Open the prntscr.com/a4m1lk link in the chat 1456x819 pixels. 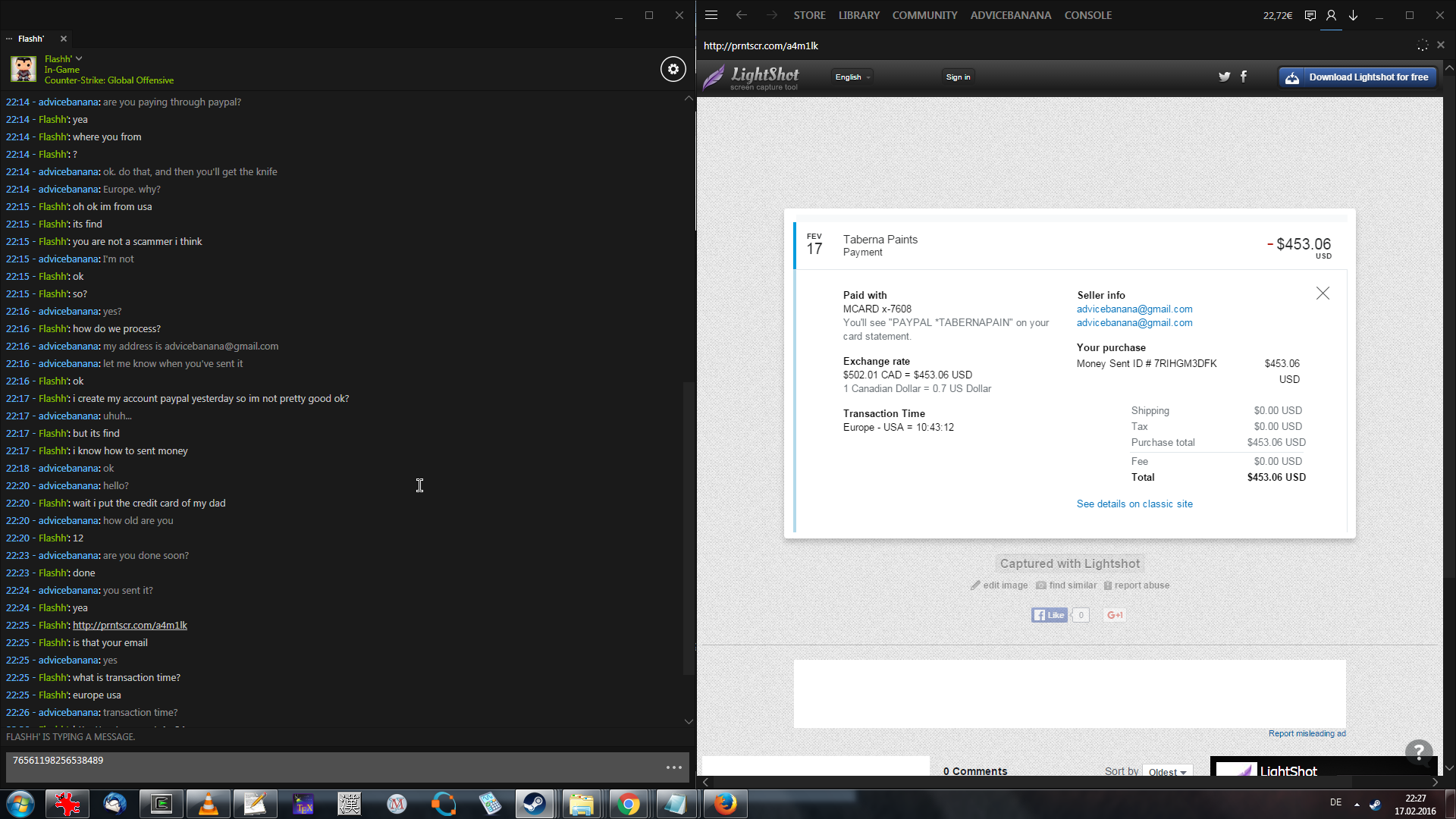pyautogui.click(x=130, y=626)
